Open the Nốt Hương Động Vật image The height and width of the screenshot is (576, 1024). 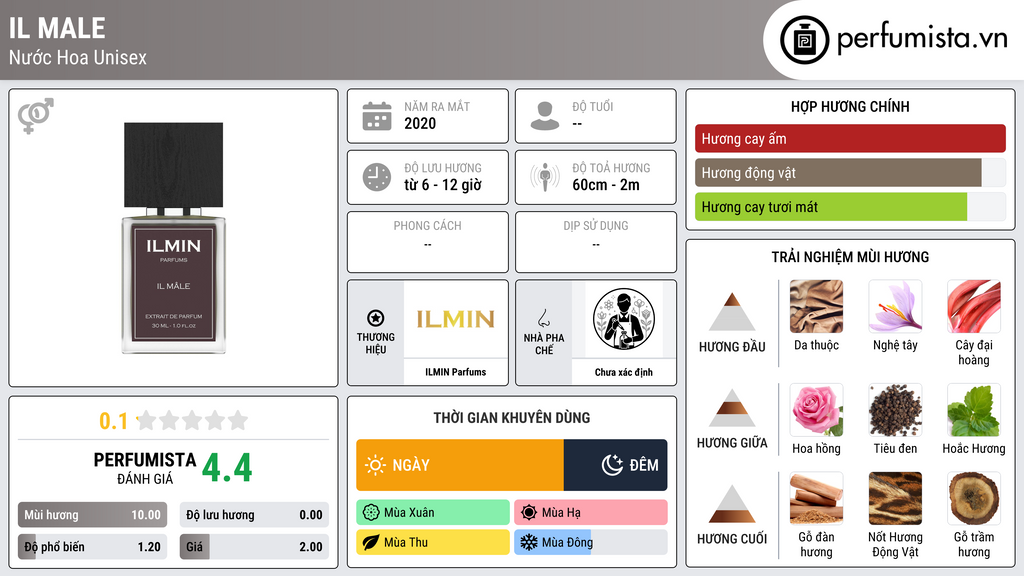point(895,498)
